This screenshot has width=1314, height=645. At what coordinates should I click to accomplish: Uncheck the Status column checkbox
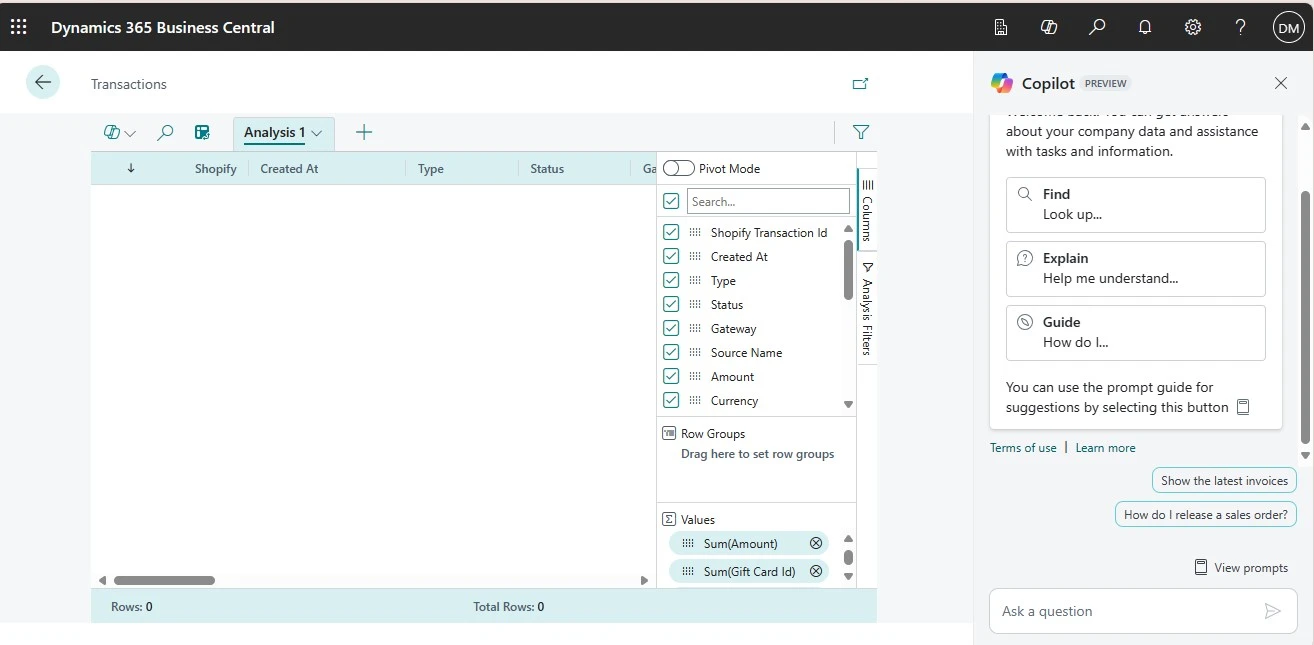click(671, 304)
